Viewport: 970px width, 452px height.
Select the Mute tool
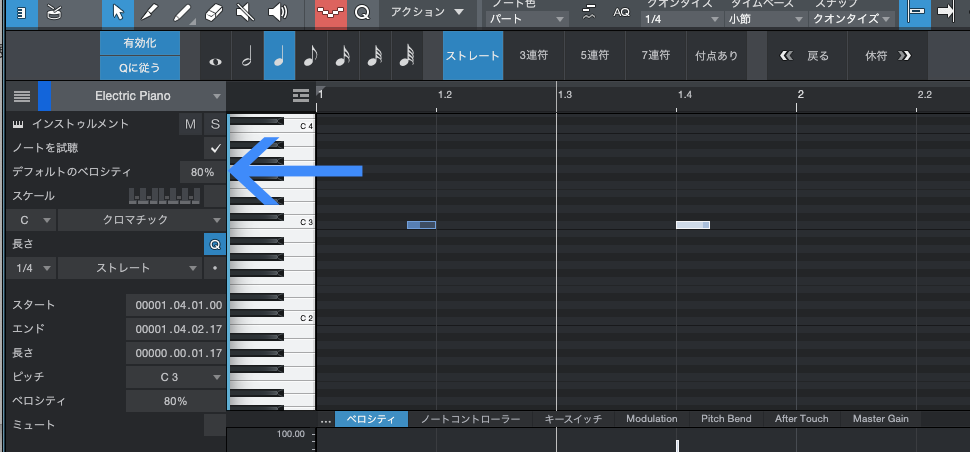(x=246, y=13)
